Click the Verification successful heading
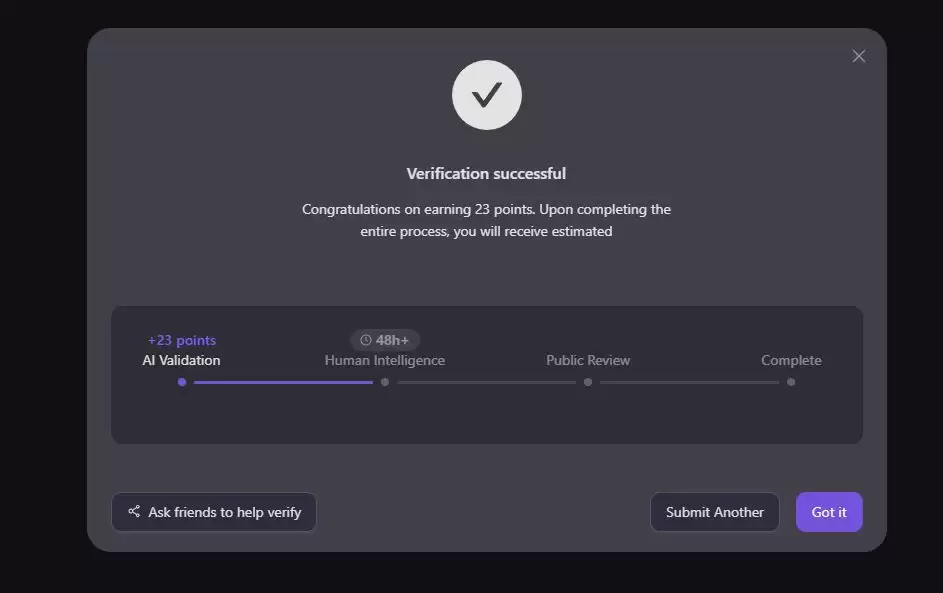Screen dimensions: 943x593 pyautogui.click(x=486, y=173)
